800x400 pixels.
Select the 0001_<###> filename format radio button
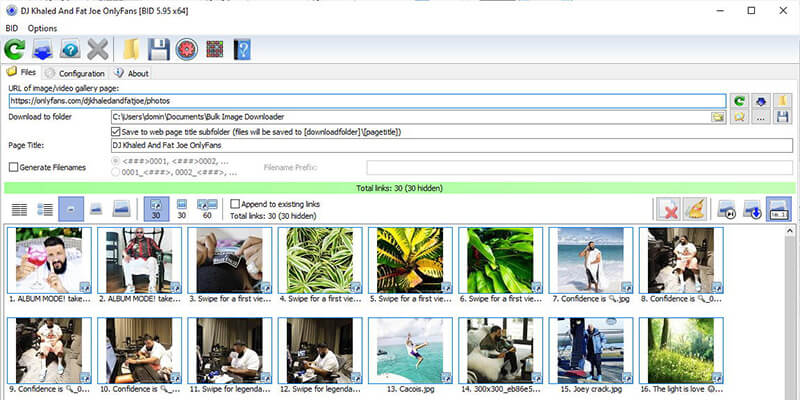[116, 172]
